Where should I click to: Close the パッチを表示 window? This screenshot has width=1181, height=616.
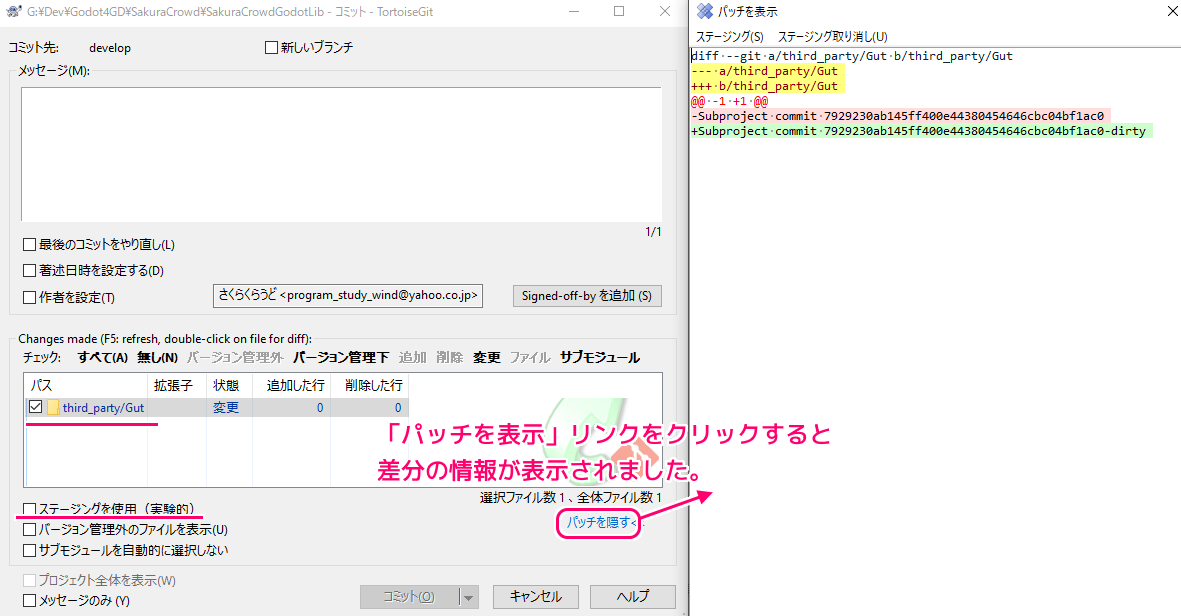(1172, 12)
